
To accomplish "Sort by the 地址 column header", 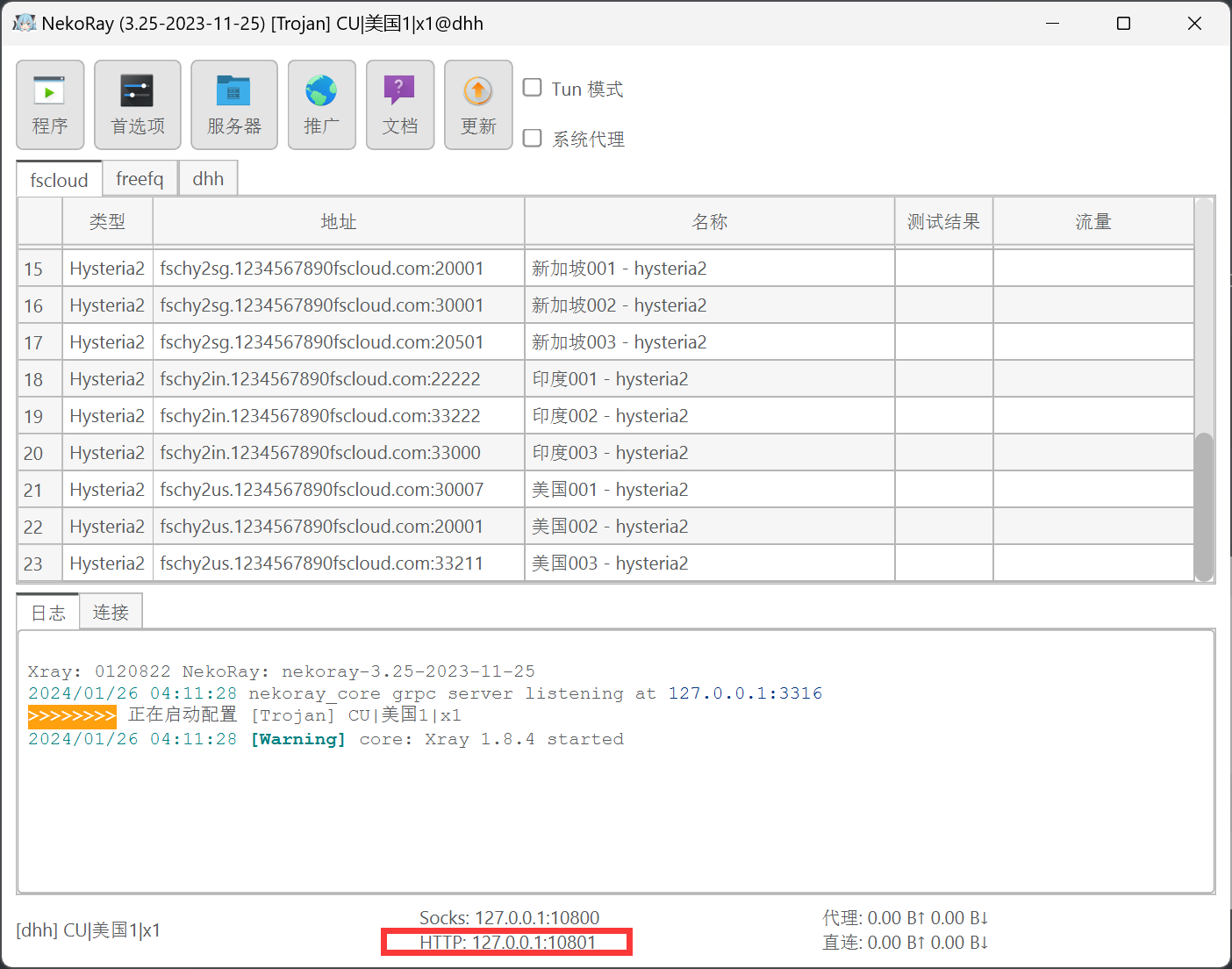I will (339, 221).
